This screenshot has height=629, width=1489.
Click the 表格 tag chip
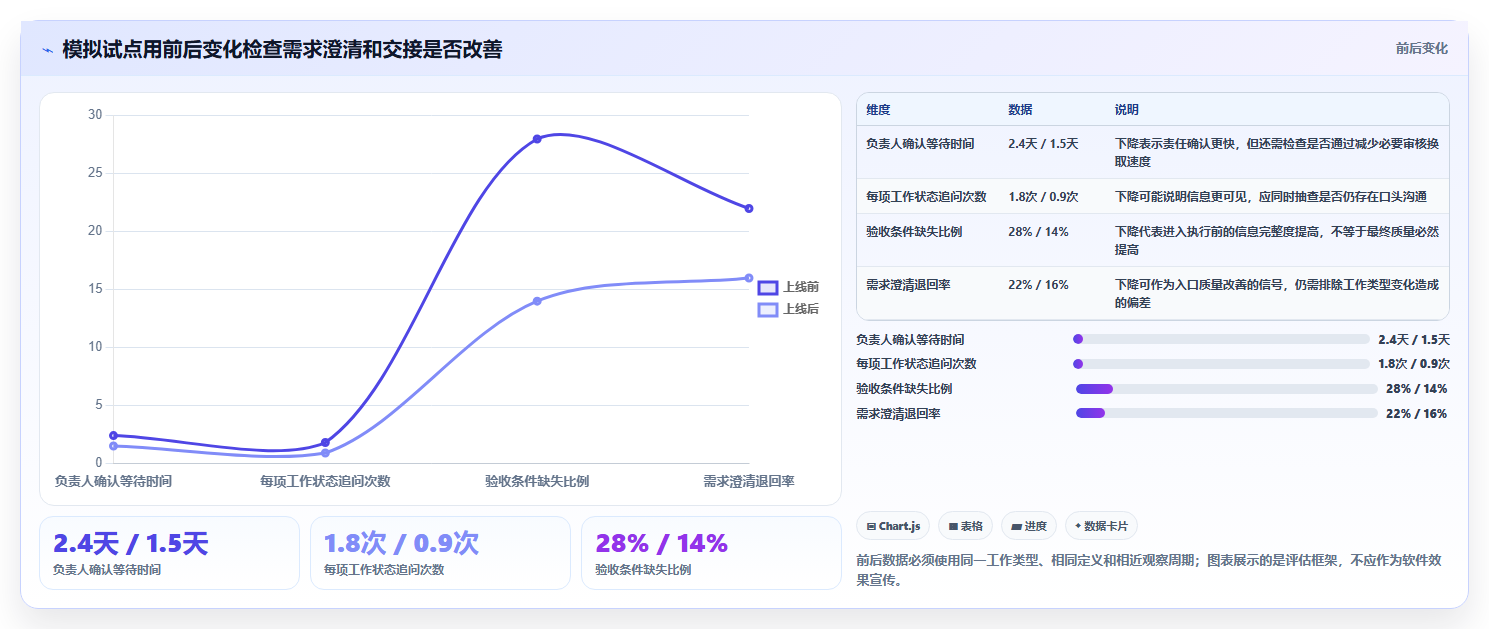pyautogui.click(x=965, y=526)
